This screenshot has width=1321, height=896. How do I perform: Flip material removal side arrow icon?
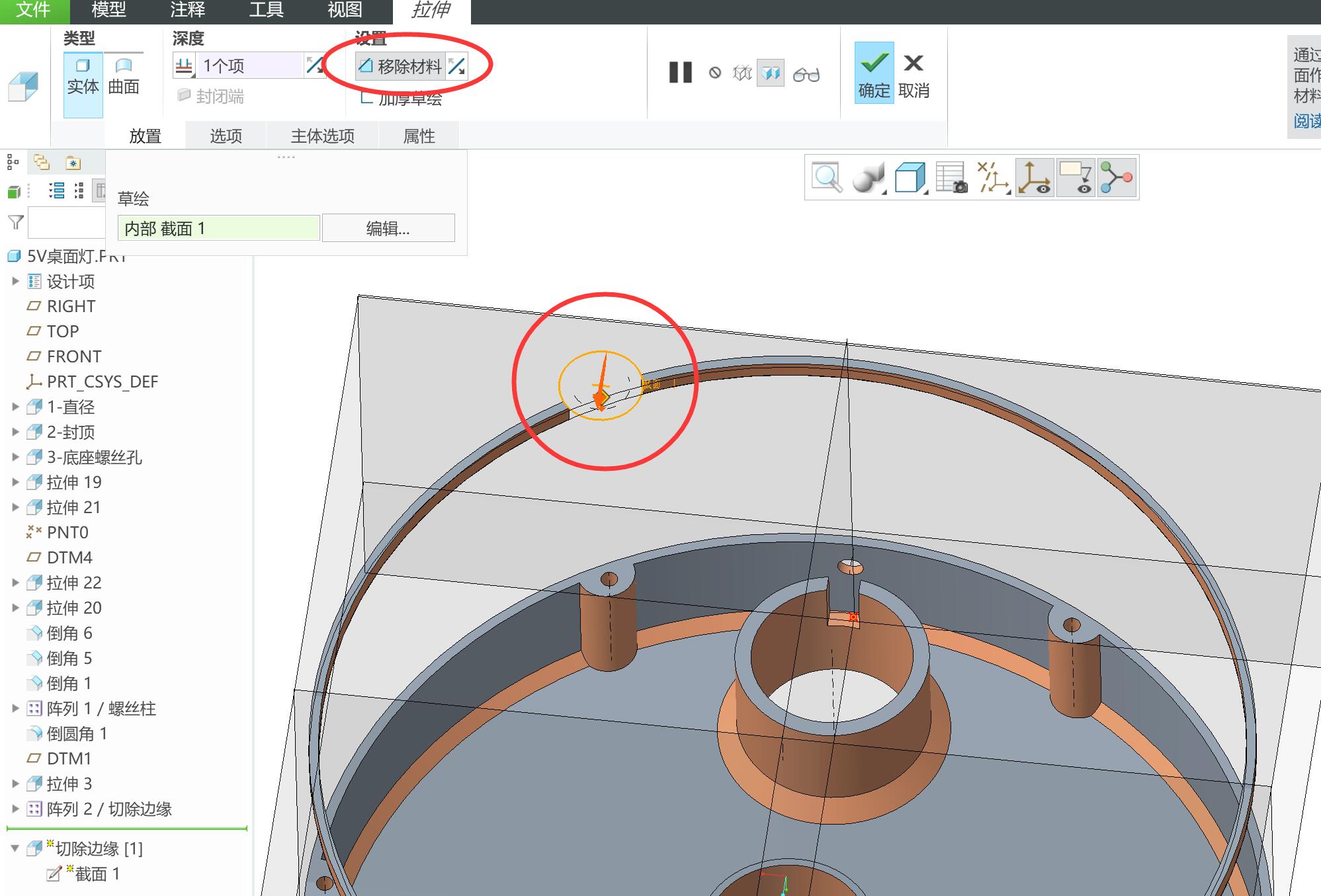pyautogui.click(x=456, y=66)
